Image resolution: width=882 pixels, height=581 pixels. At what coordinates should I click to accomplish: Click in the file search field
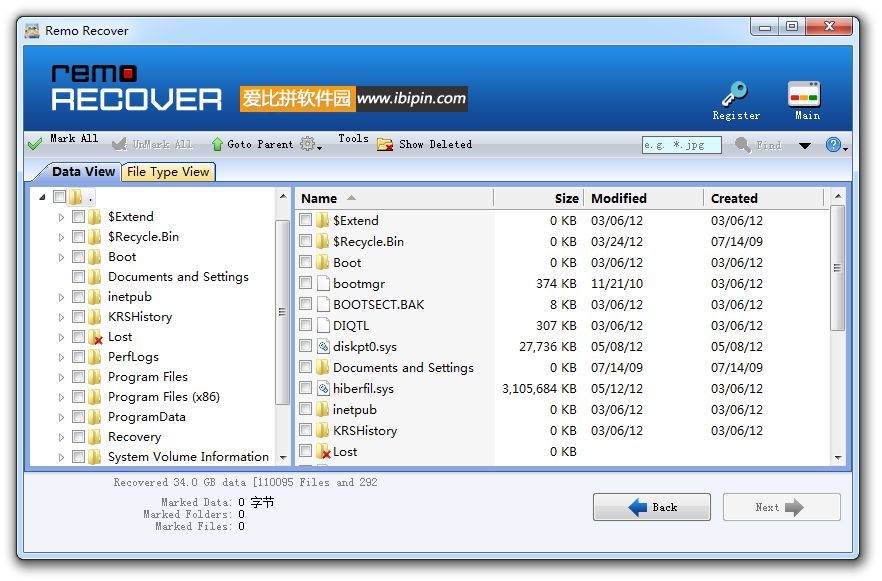(681, 145)
